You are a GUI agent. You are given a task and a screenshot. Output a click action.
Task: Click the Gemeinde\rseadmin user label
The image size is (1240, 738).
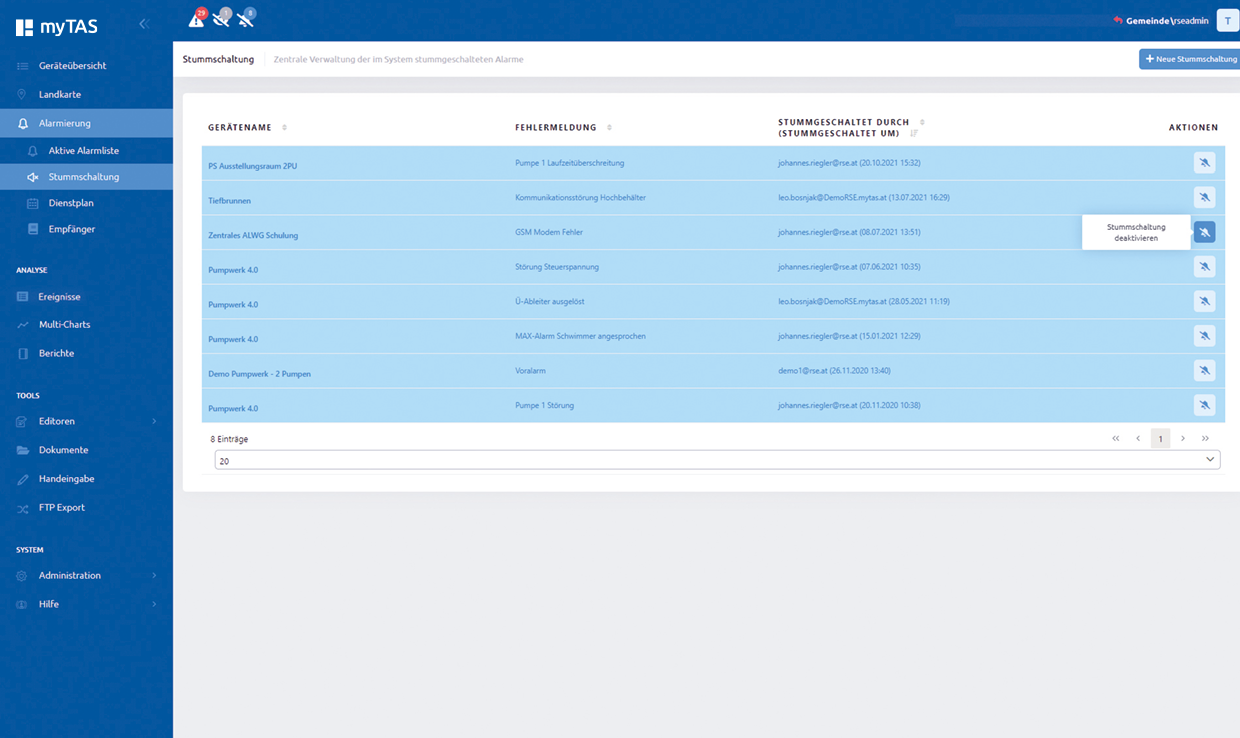(1167, 20)
